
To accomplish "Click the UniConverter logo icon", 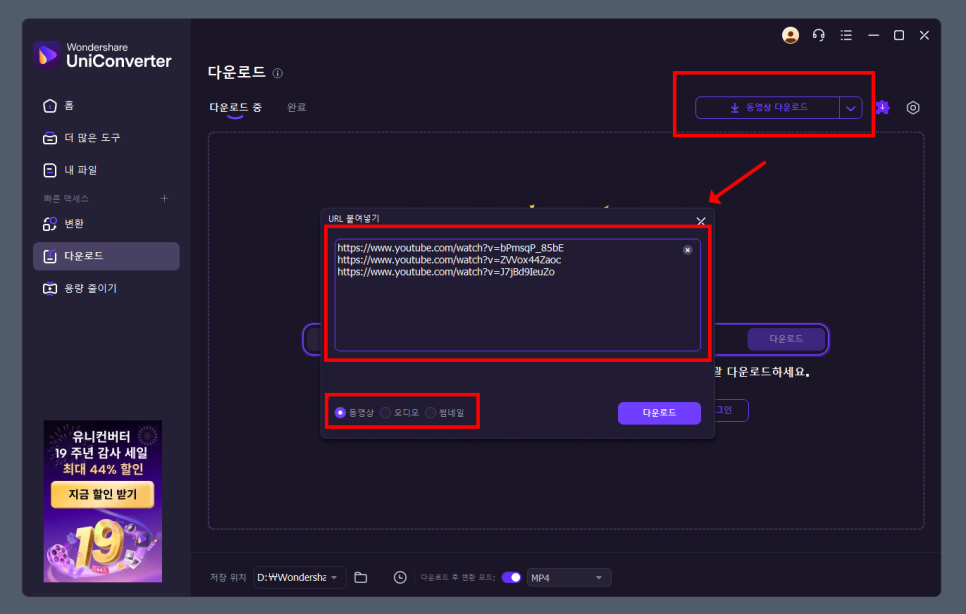I will [47, 55].
